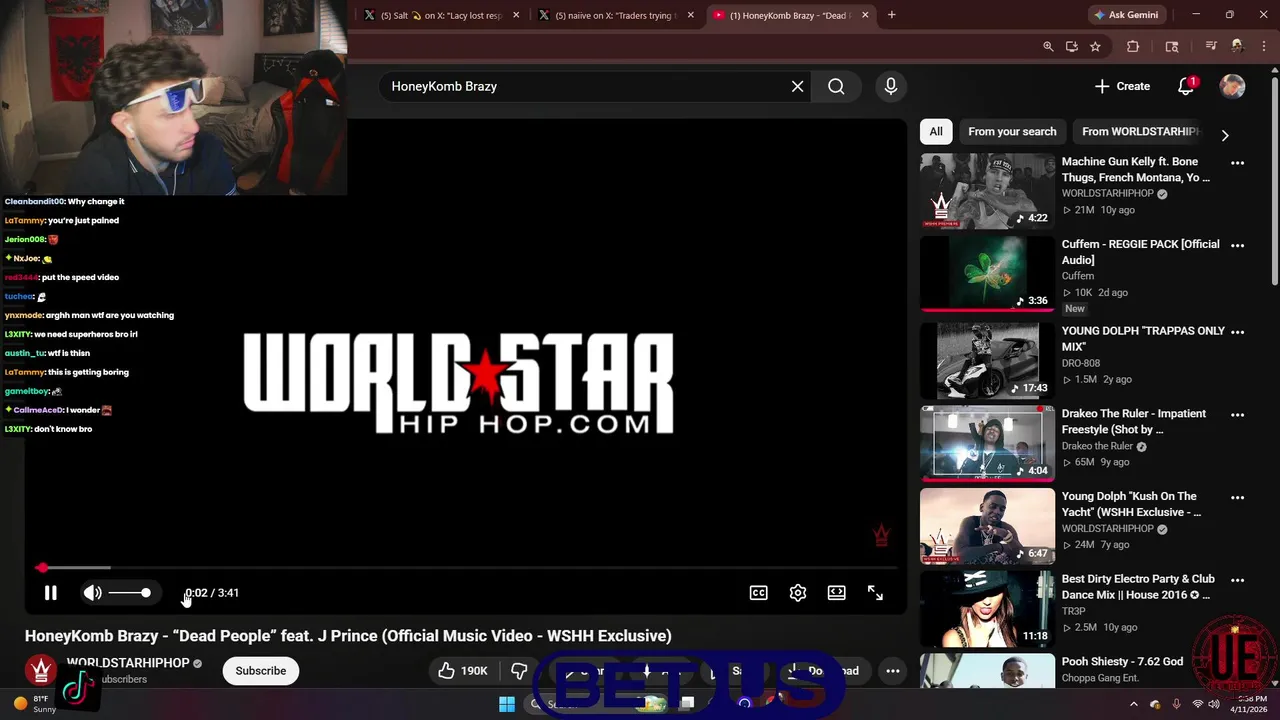Select the All filter chip
The height and width of the screenshot is (720, 1280).
[936, 131]
